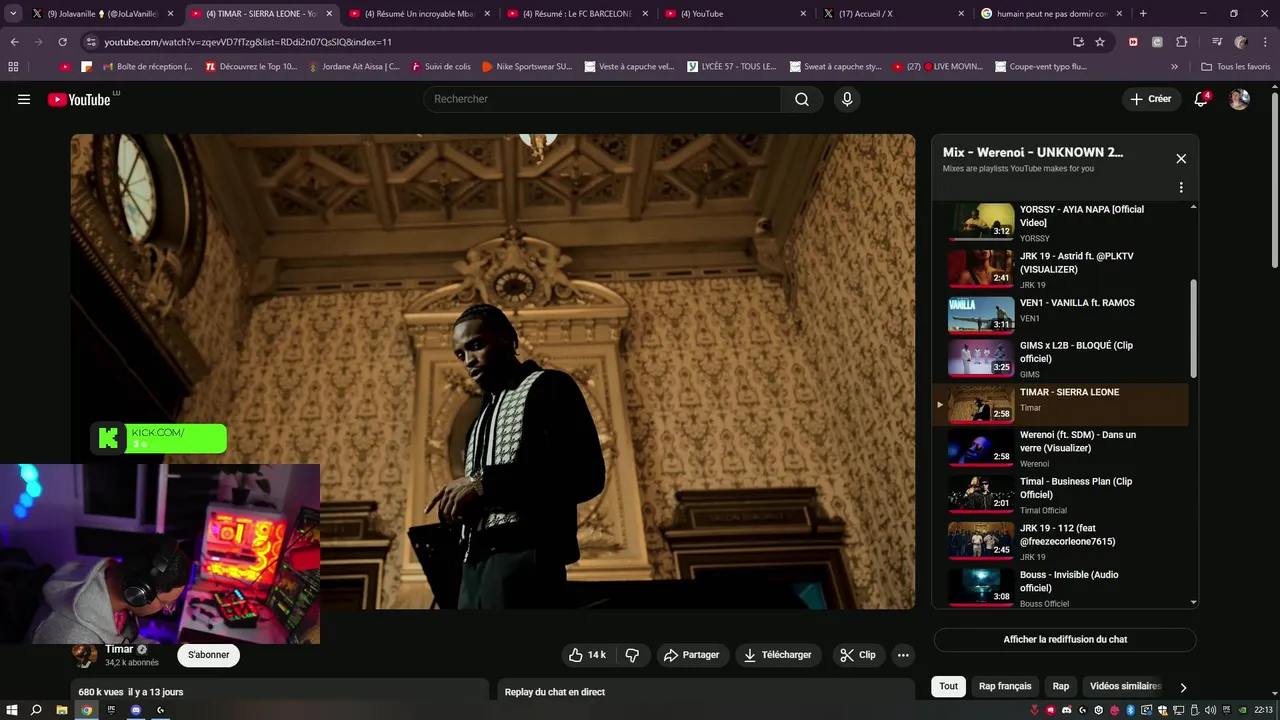Switch to 'Résumé Un incroyable Mba' tab
The image size is (1280, 720).
point(418,14)
